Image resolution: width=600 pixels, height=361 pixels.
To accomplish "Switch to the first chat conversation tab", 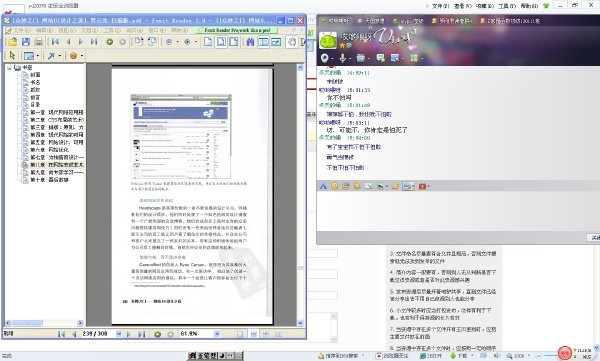I will (x=335, y=21).
